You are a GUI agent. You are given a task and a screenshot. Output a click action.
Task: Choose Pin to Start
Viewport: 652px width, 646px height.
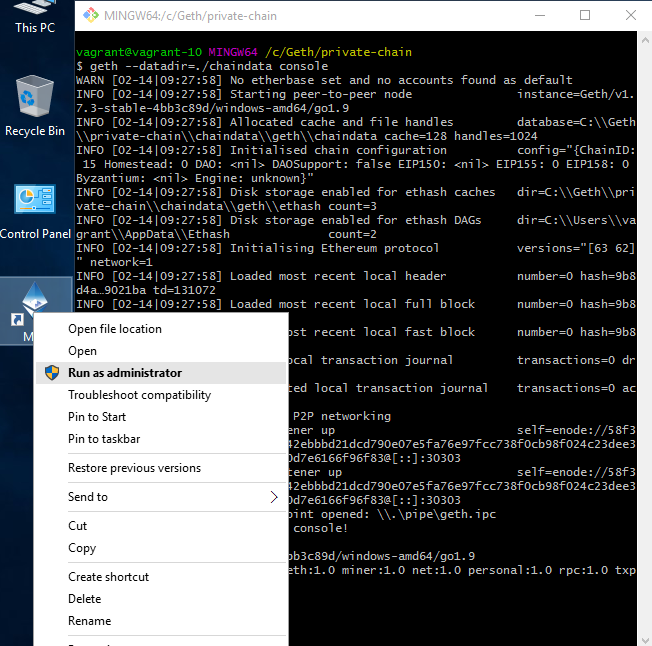coord(161,417)
